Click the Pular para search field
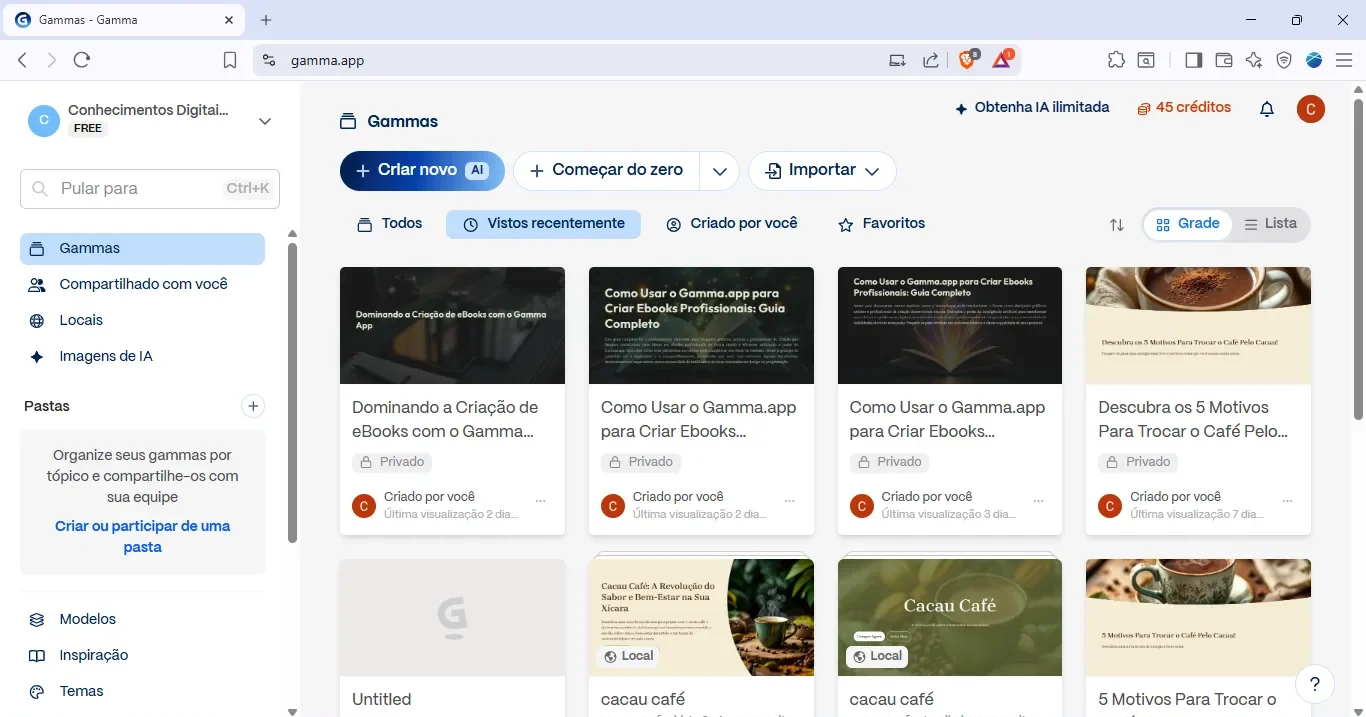This screenshot has width=1366, height=717. point(150,188)
